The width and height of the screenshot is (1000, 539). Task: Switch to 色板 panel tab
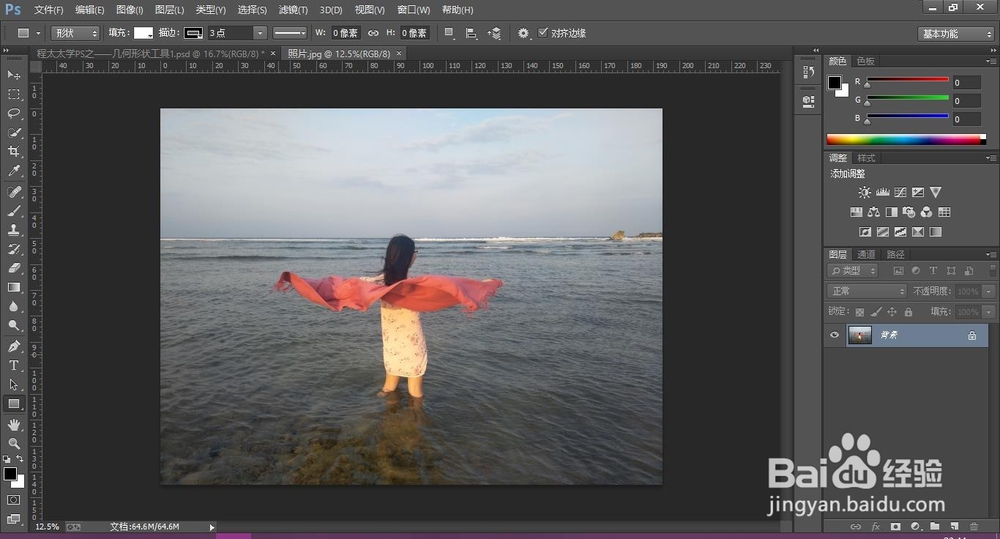coord(866,61)
